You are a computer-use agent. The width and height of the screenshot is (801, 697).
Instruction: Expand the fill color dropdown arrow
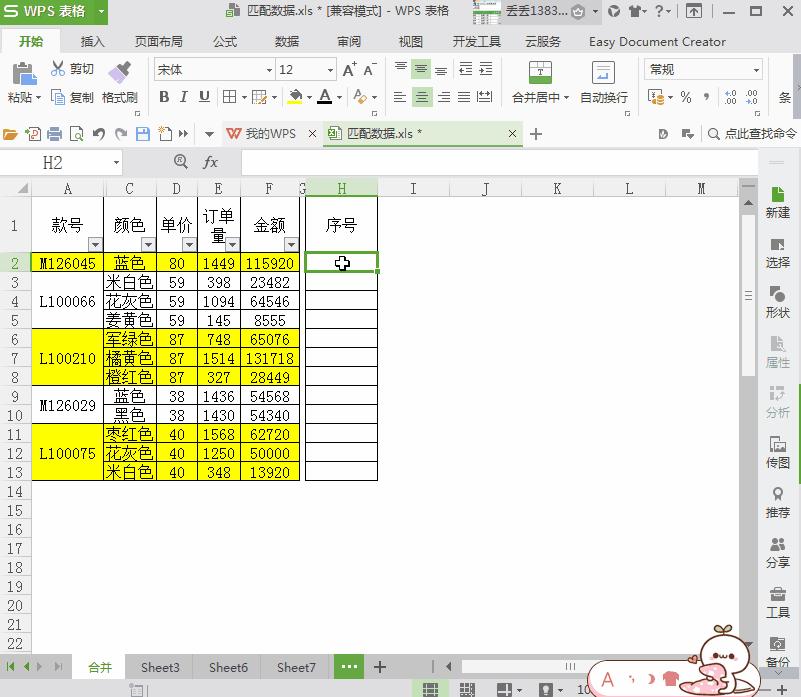pos(311,97)
